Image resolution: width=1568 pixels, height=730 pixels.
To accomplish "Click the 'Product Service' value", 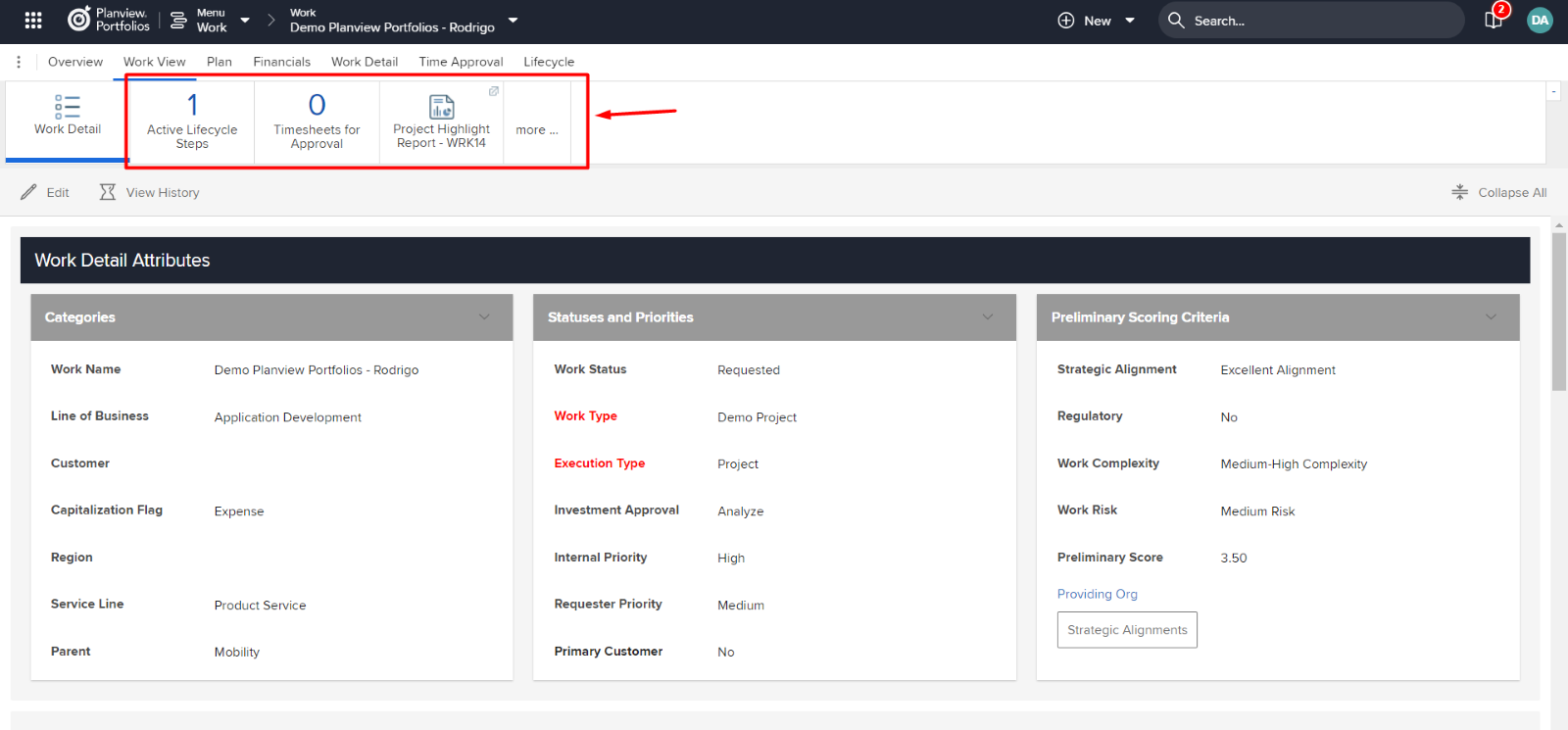I will click(x=261, y=606).
